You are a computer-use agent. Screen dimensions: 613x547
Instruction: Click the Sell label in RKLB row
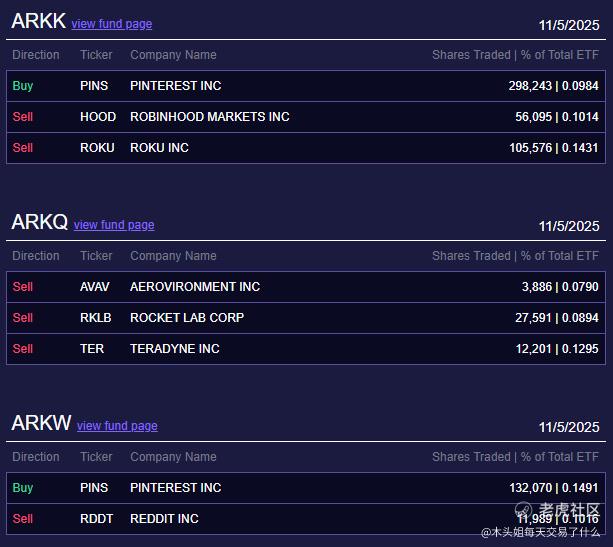coord(23,317)
